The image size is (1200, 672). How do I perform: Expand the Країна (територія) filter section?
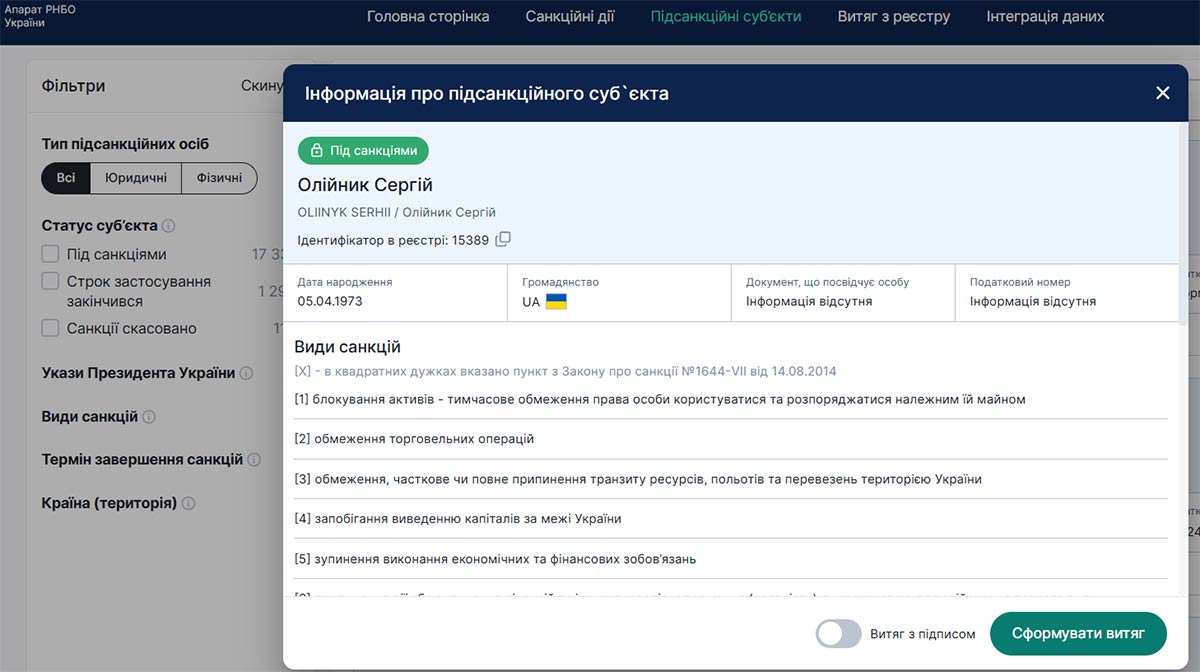pos(109,503)
